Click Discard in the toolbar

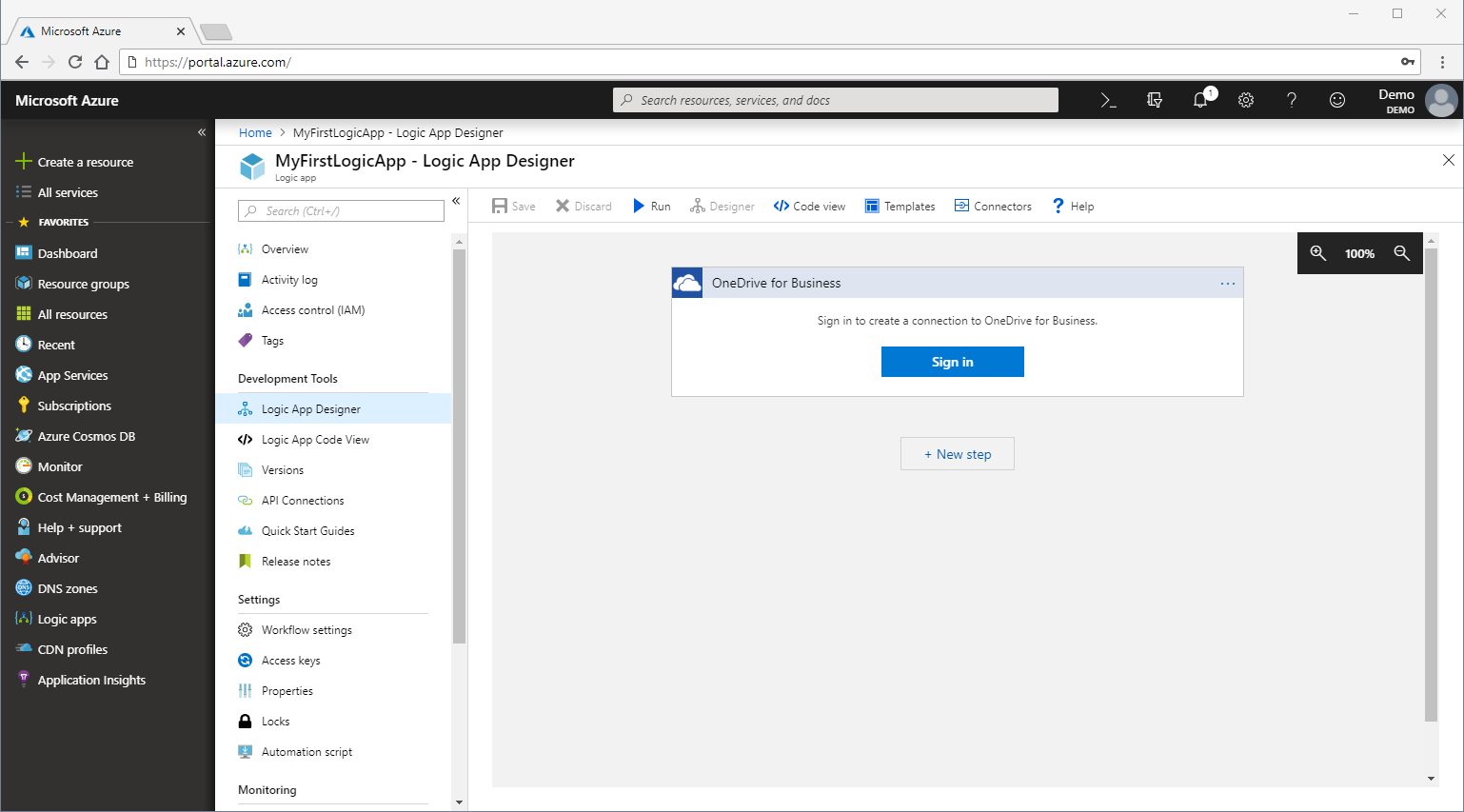(584, 207)
